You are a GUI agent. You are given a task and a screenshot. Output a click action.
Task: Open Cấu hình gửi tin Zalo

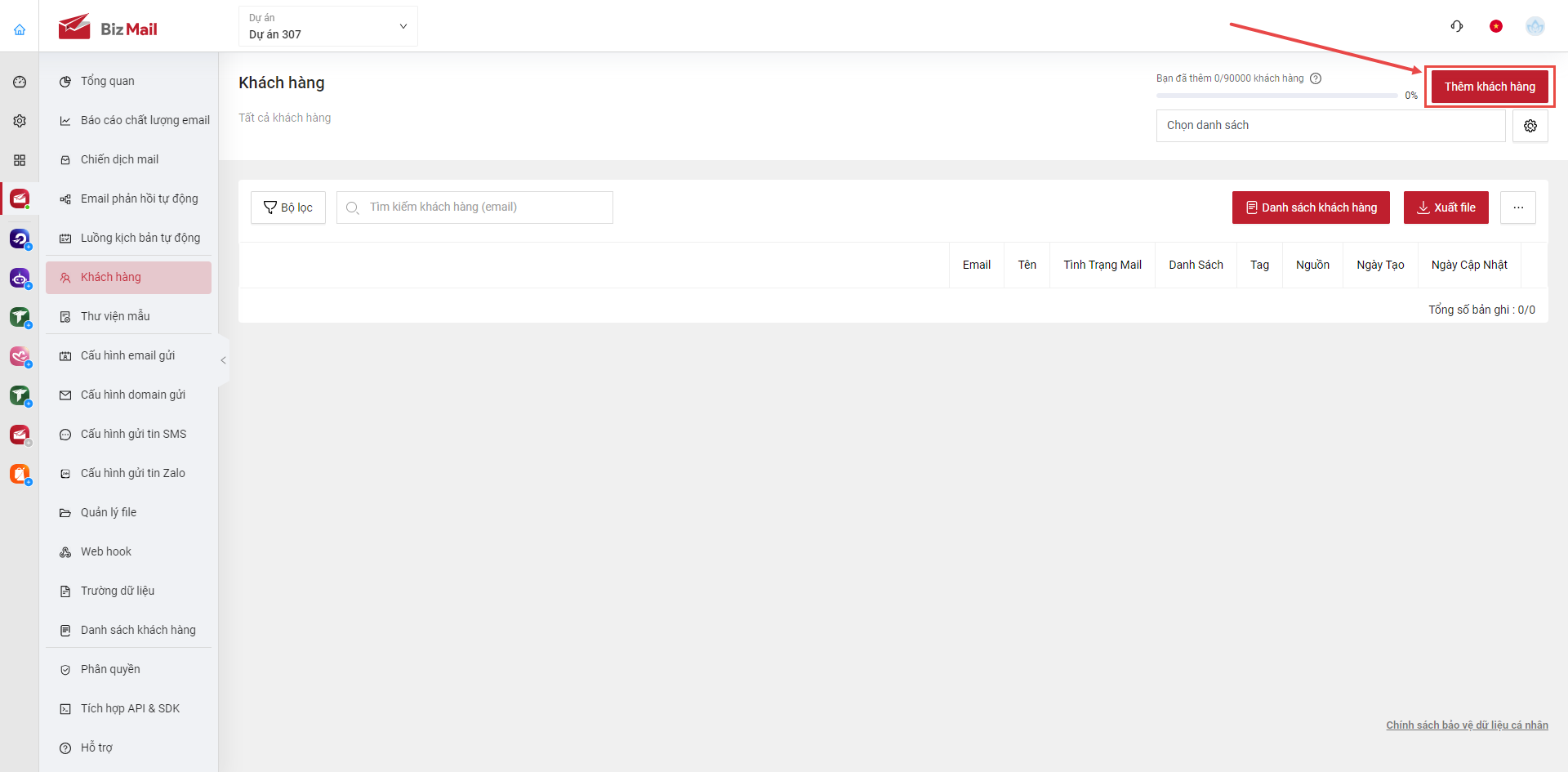coord(129,474)
